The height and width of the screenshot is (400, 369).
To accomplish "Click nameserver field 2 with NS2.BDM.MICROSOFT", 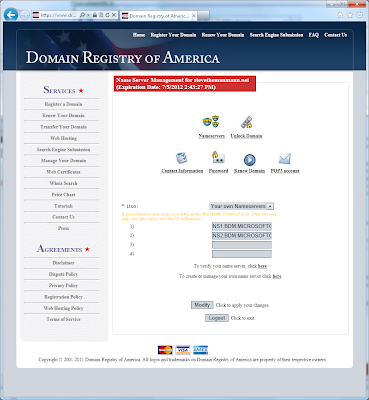I will pyautogui.click(x=242, y=236).
